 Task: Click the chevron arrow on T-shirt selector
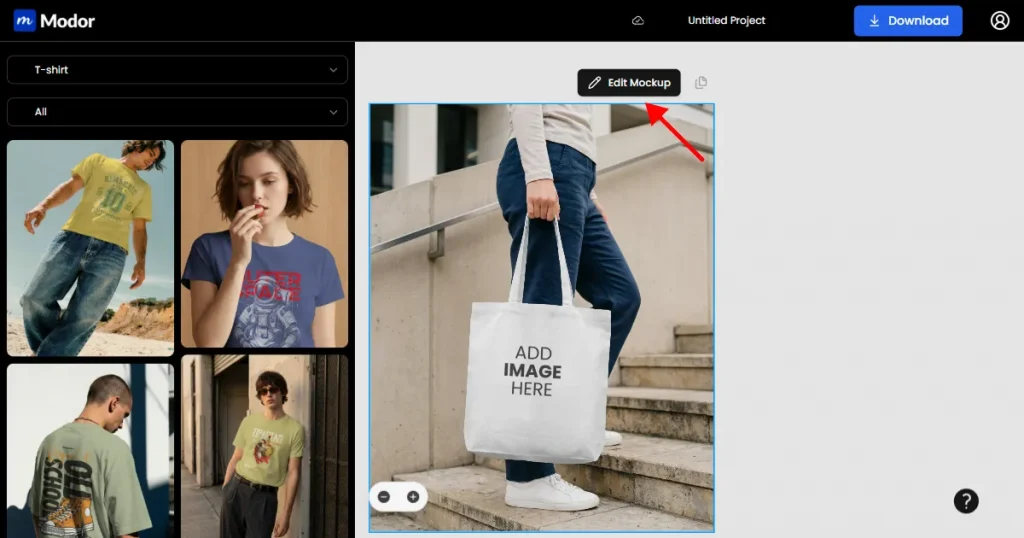pos(333,70)
